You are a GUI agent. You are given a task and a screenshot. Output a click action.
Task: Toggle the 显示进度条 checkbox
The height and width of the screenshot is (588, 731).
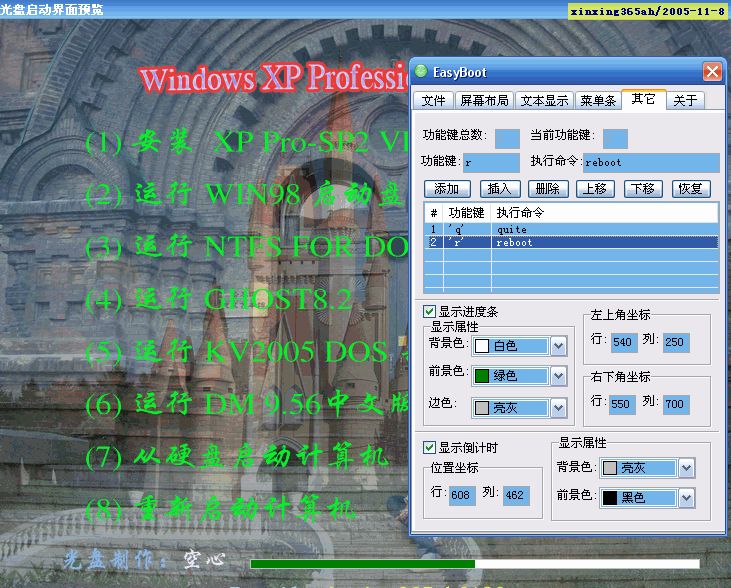pos(429,311)
